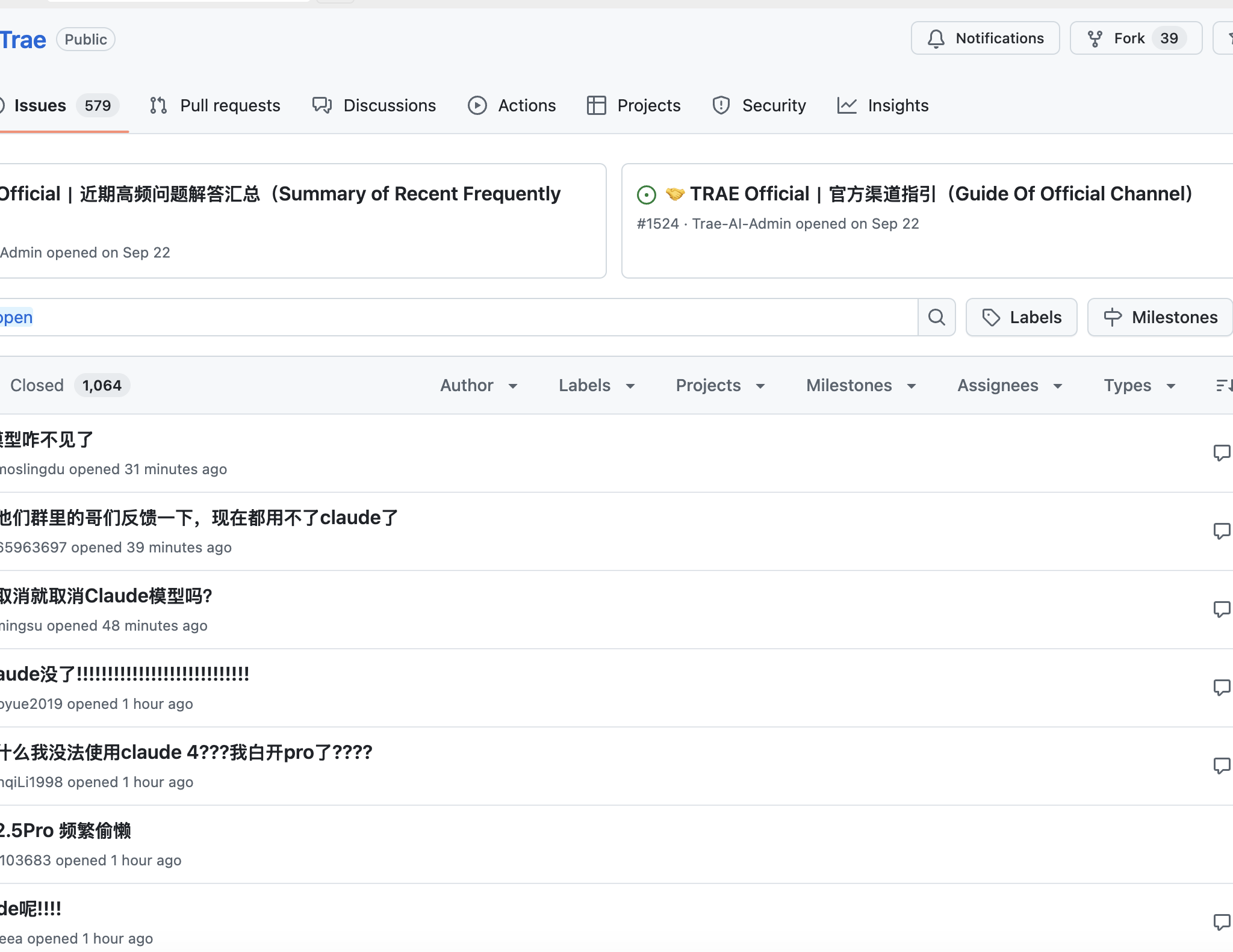Viewport: 1233px width, 952px height.
Task: Click the sort icon at filter bar end
Action: tap(1223, 385)
